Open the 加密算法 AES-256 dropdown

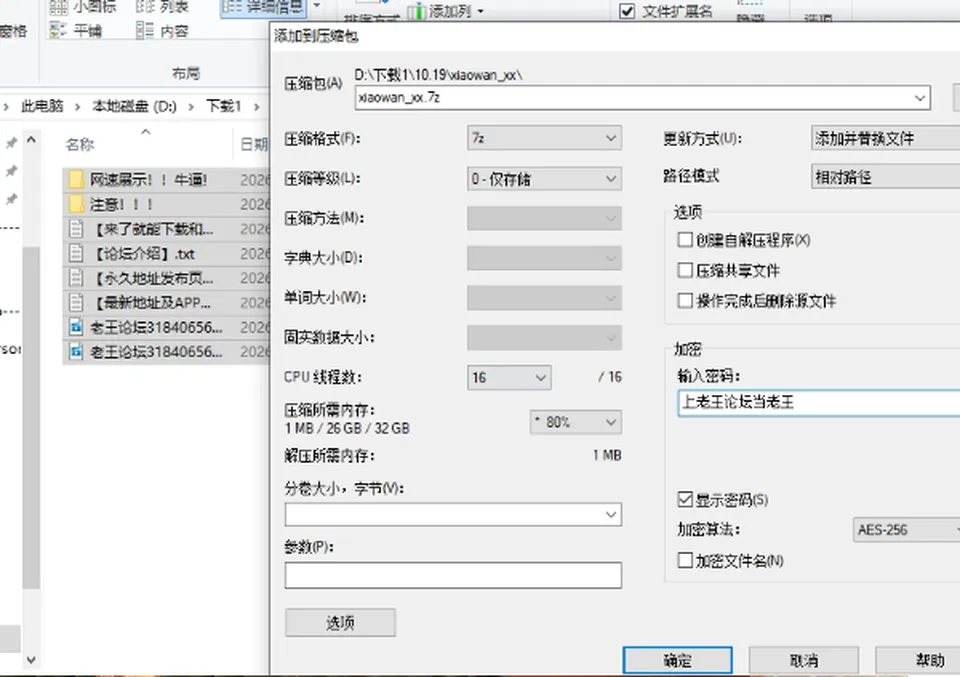[x=906, y=529]
